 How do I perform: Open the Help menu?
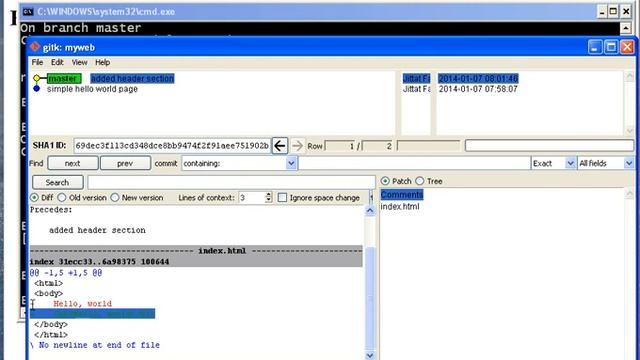[102, 62]
